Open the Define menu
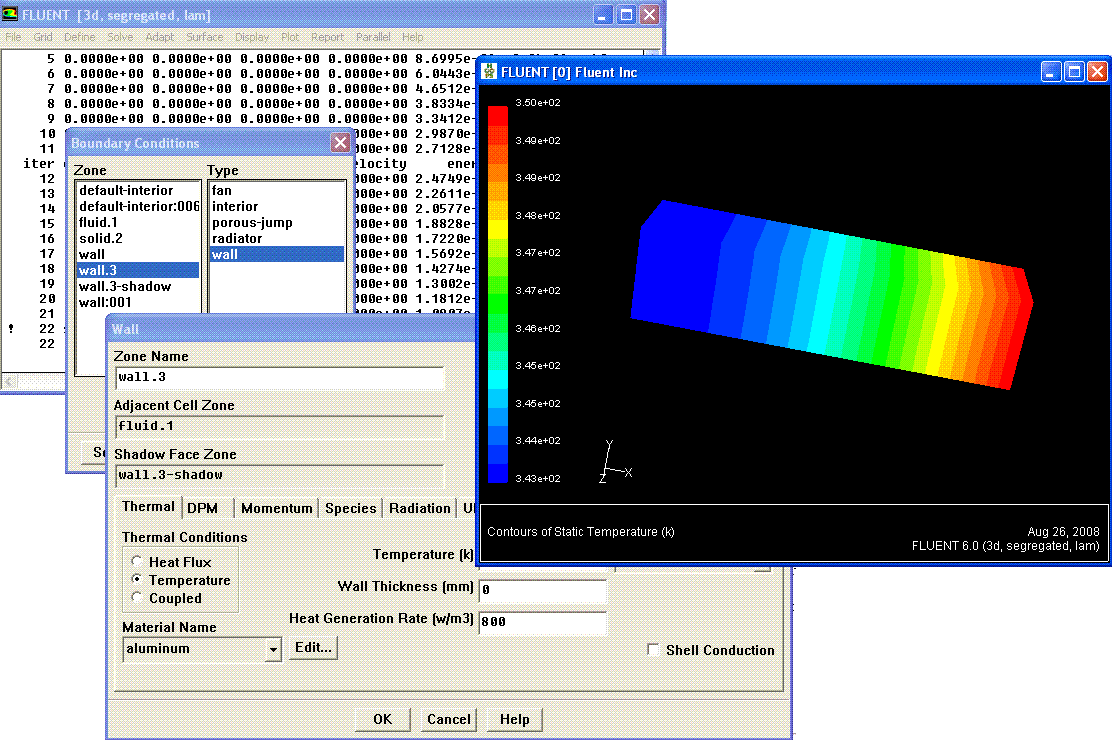Viewport: 1112px width, 740px height. coord(79,37)
